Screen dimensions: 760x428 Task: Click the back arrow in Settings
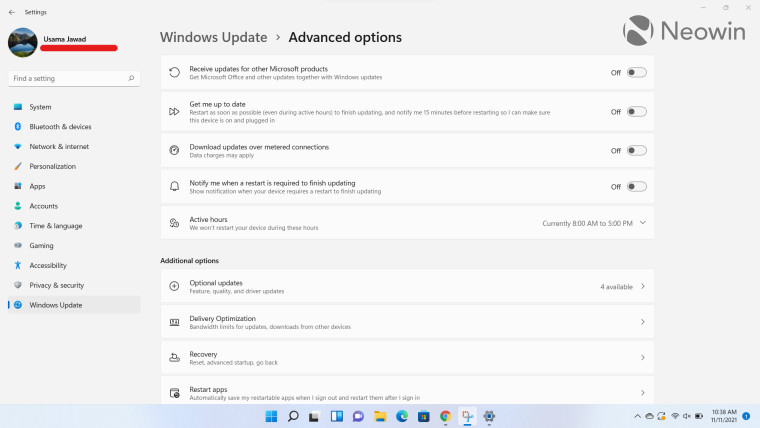pyautogui.click(x=12, y=12)
